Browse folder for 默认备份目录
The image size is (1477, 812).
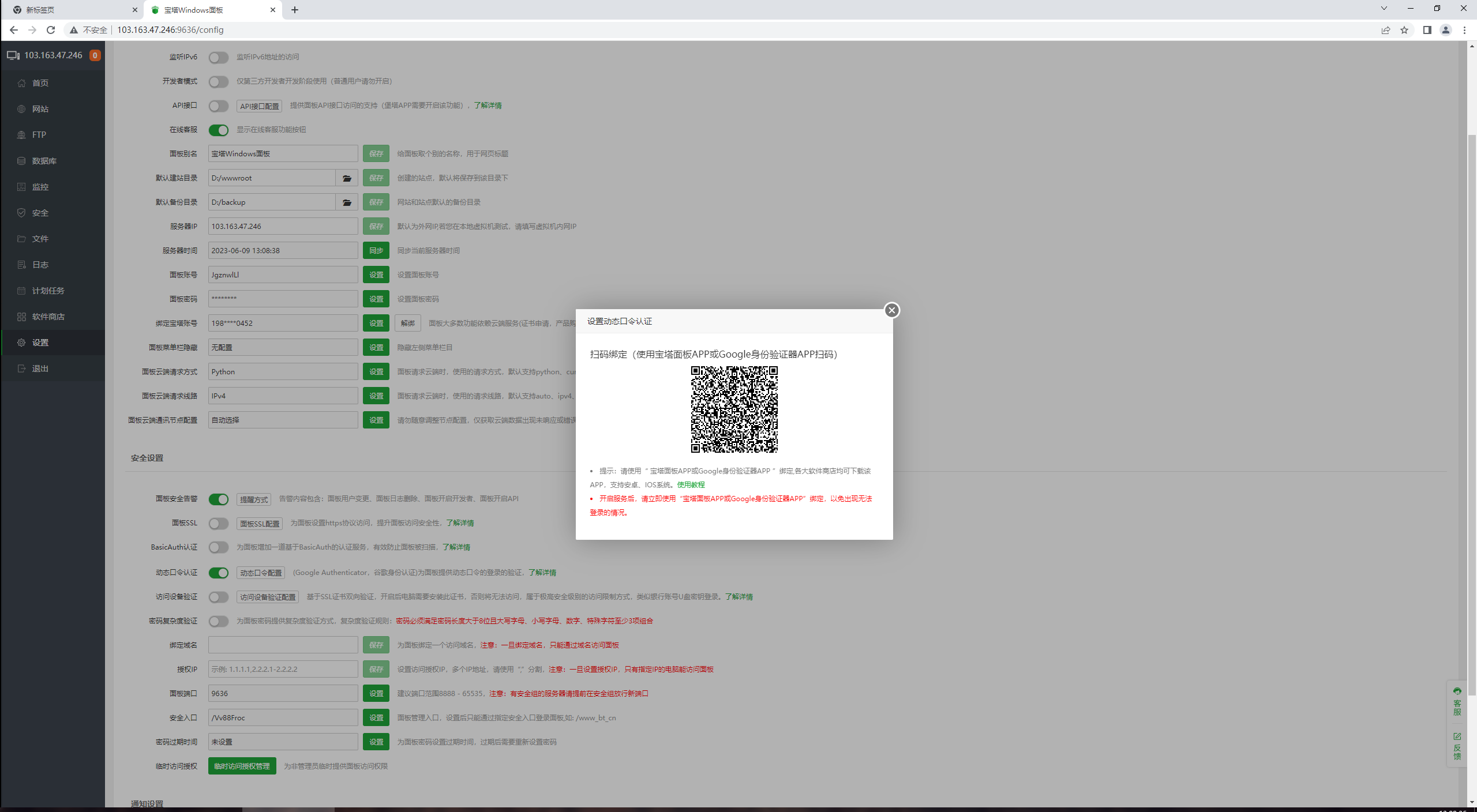pyautogui.click(x=347, y=202)
